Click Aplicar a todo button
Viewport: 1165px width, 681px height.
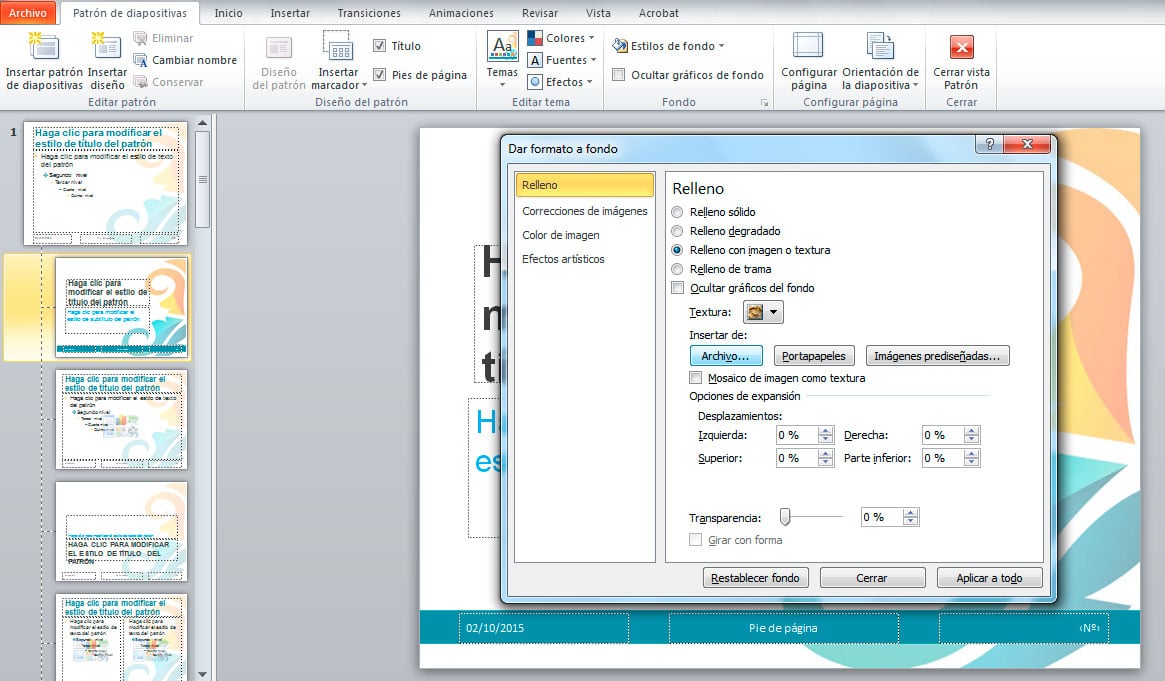(x=989, y=578)
